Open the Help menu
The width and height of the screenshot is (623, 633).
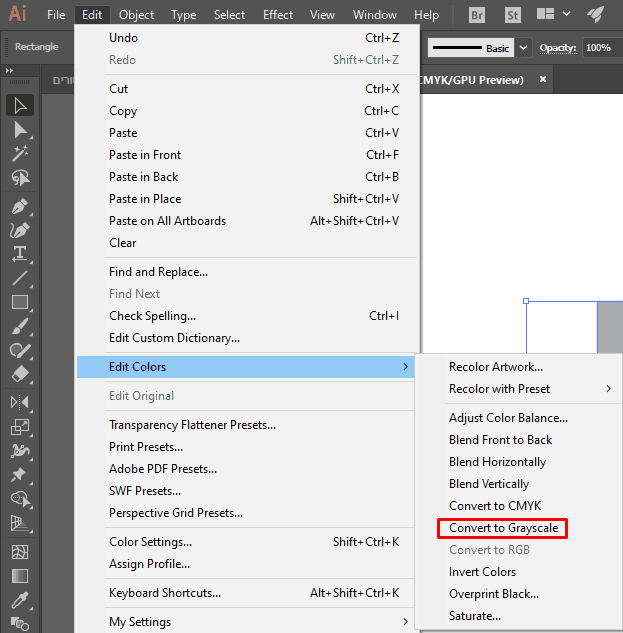click(x=426, y=15)
